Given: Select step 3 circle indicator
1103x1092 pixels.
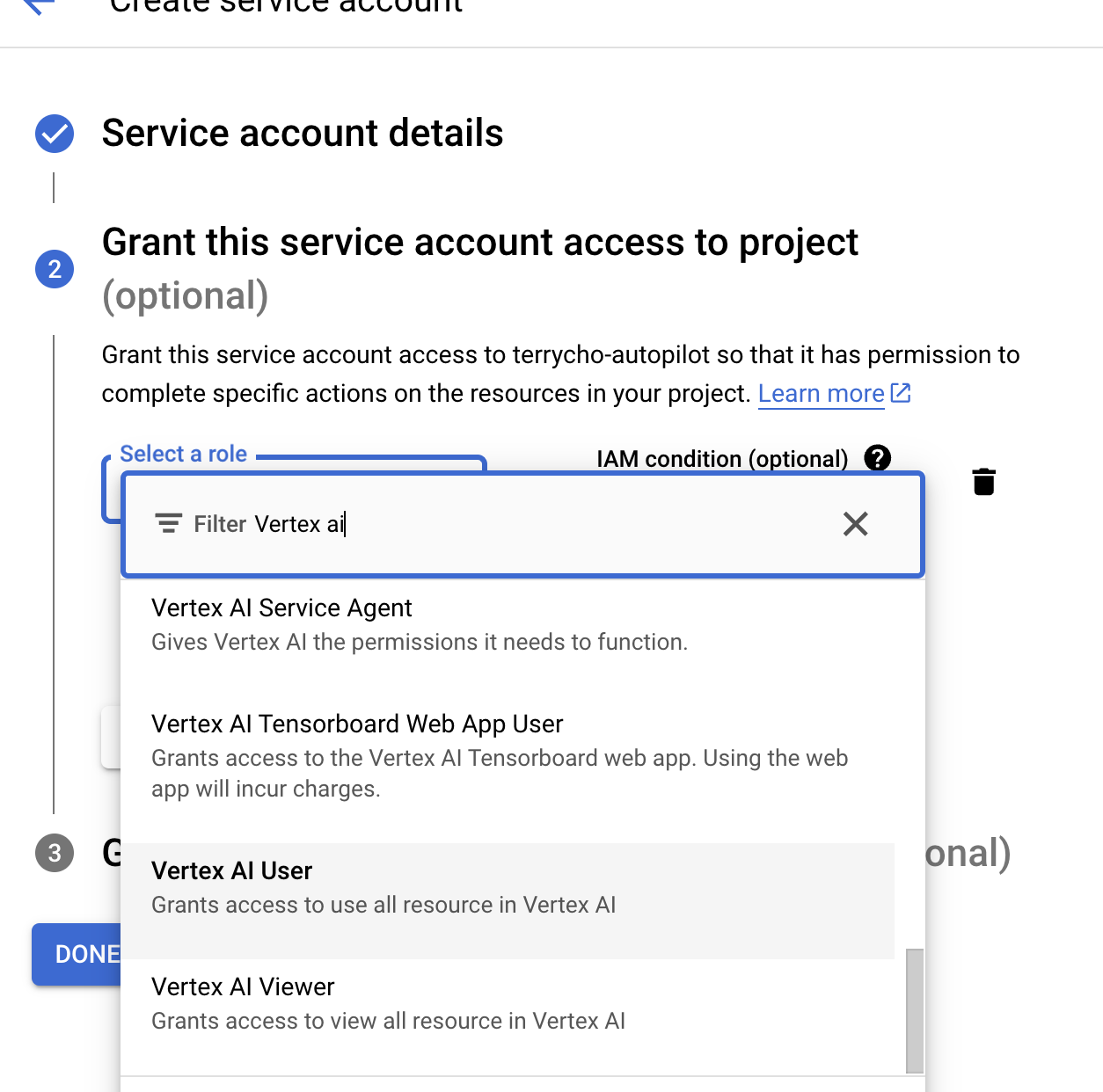Looking at the screenshot, I should click(x=55, y=853).
